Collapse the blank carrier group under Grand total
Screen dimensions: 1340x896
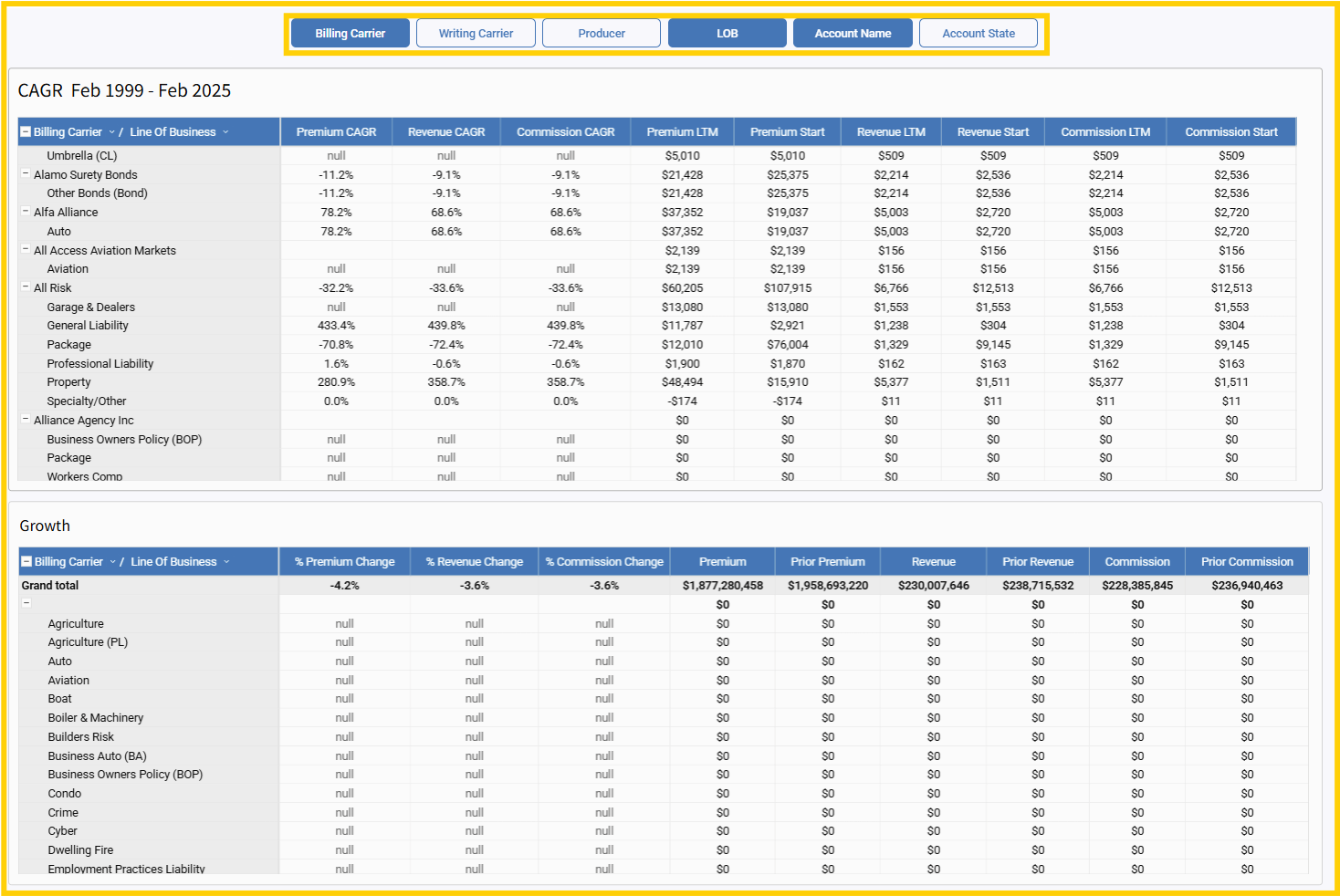[x=26, y=604]
